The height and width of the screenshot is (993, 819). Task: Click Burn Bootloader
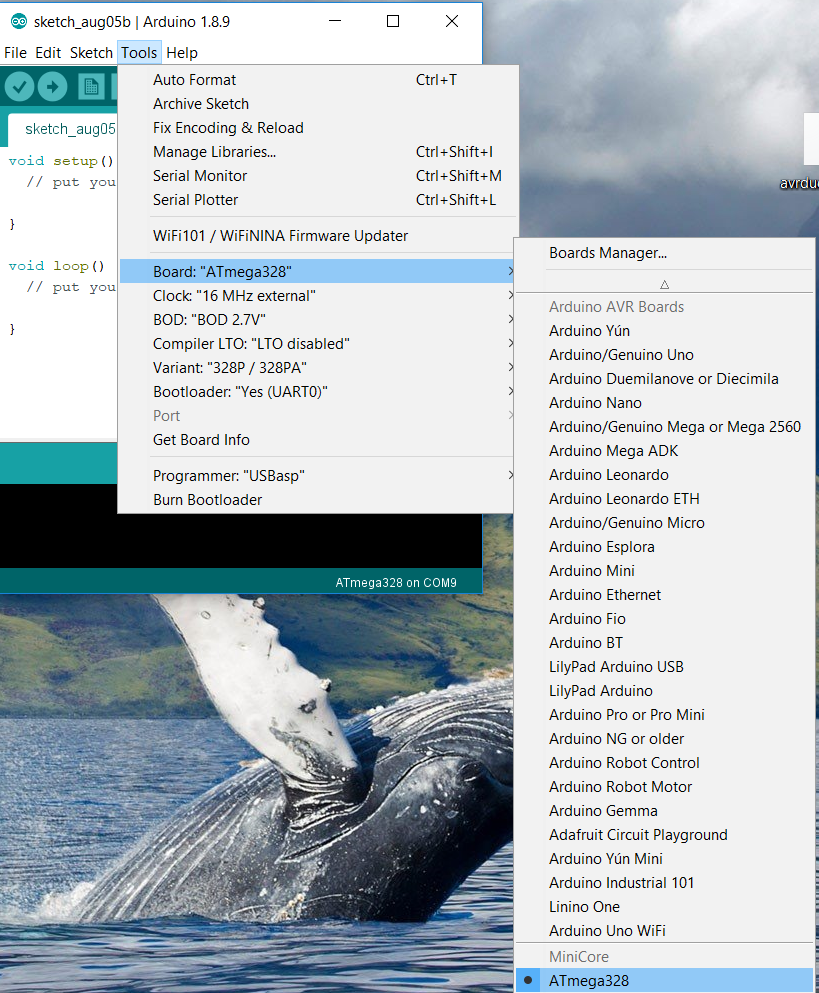click(316, 500)
